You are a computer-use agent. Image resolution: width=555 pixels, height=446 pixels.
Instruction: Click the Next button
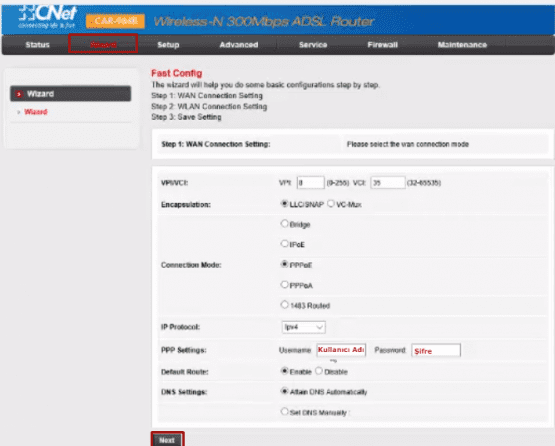pos(167,440)
